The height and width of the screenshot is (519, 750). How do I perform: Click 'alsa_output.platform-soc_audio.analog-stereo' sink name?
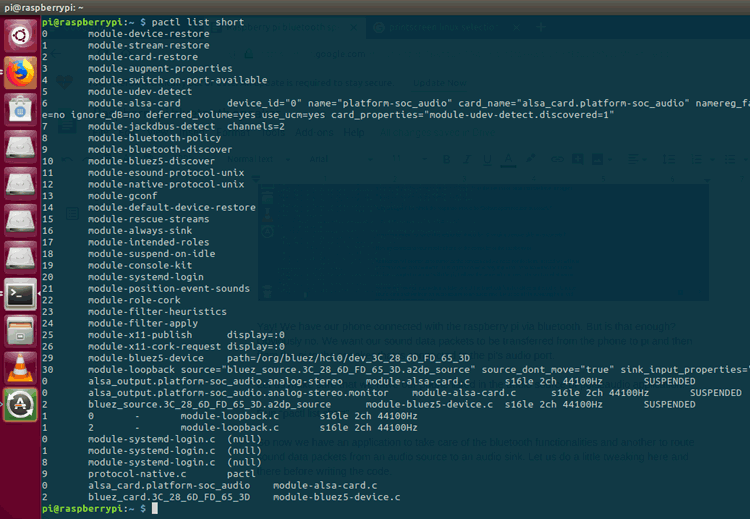(x=215, y=381)
